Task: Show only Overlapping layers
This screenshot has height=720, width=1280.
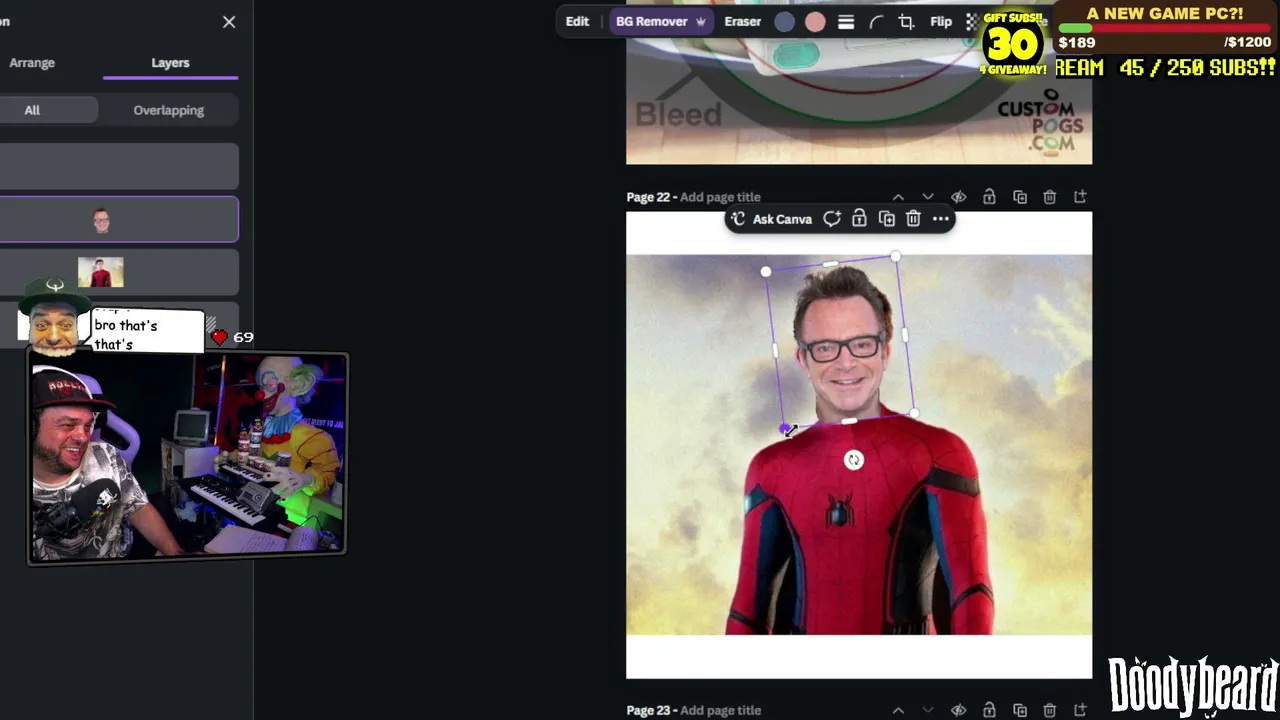Action: (169, 110)
